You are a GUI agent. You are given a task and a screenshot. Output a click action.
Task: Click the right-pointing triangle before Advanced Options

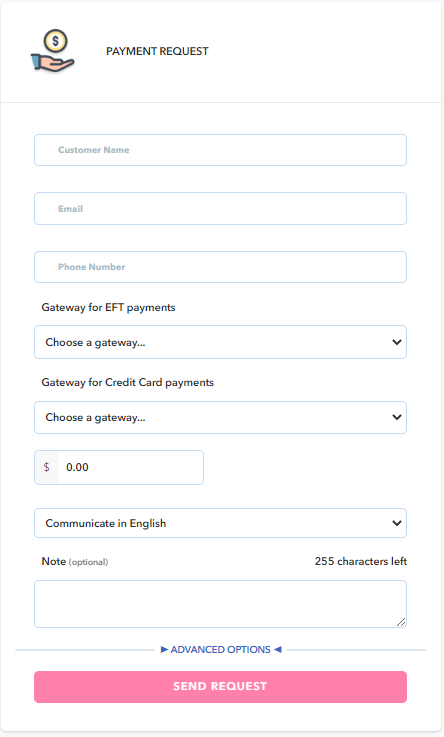click(x=164, y=650)
